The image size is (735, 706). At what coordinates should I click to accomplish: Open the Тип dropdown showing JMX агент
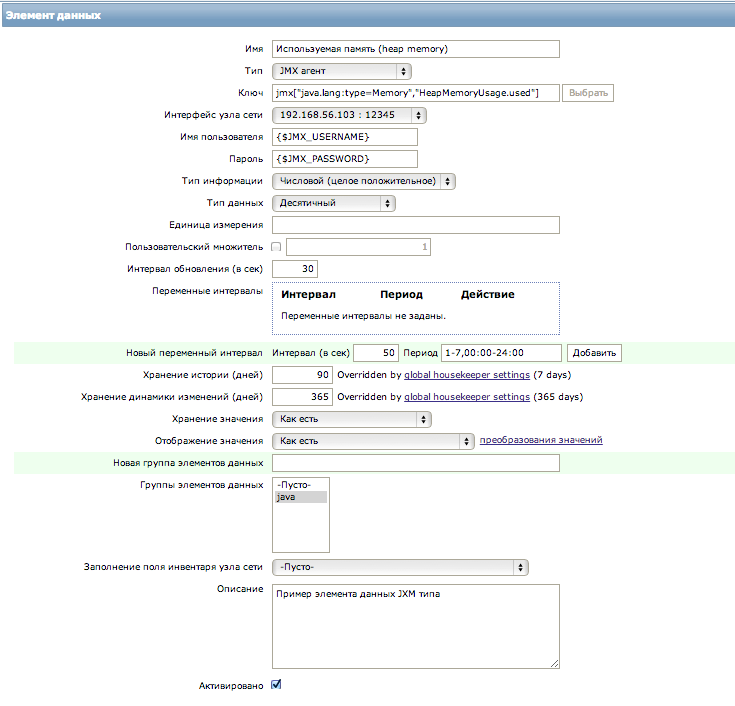point(342,71)
